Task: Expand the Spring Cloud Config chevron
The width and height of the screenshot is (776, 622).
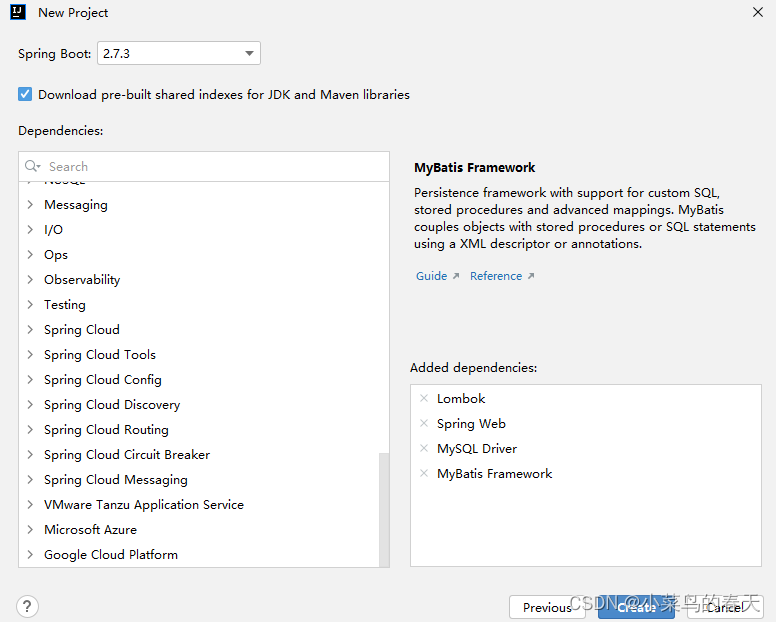Action: point(30,380)
